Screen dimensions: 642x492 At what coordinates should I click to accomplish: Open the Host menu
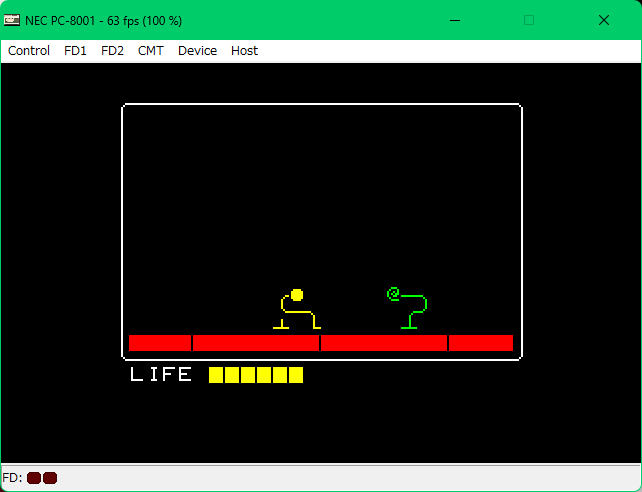[x=244, y=51]
